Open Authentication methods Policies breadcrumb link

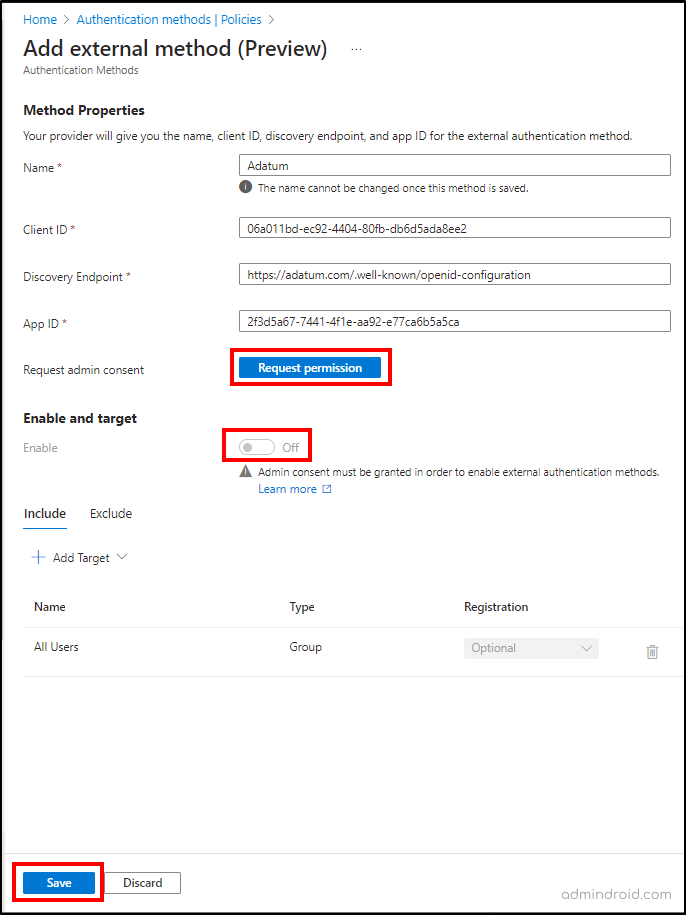[168, 19]
